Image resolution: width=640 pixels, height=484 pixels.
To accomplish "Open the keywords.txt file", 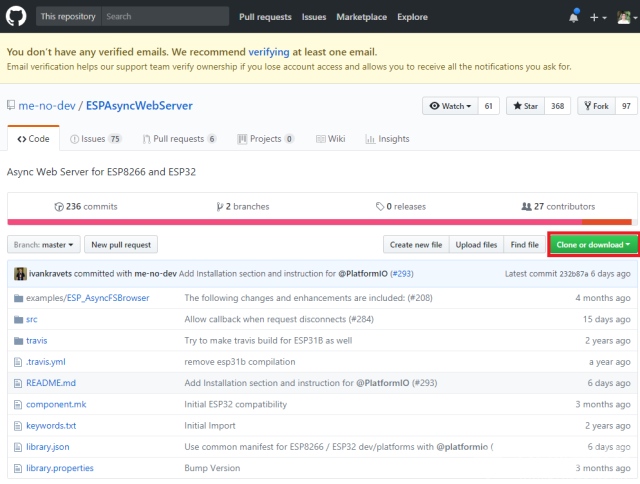I will [51, 425].
